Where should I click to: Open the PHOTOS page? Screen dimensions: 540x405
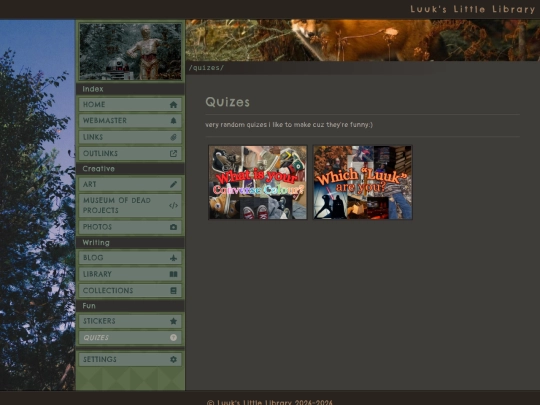click(130, 227)
